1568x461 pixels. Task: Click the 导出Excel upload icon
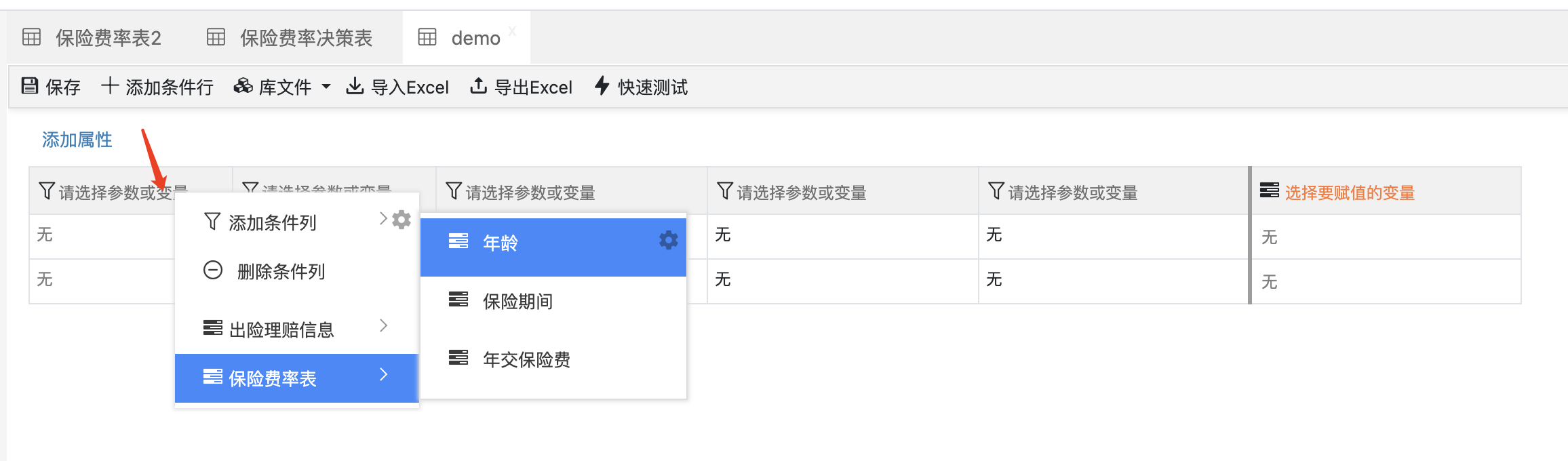coord(478,86)
